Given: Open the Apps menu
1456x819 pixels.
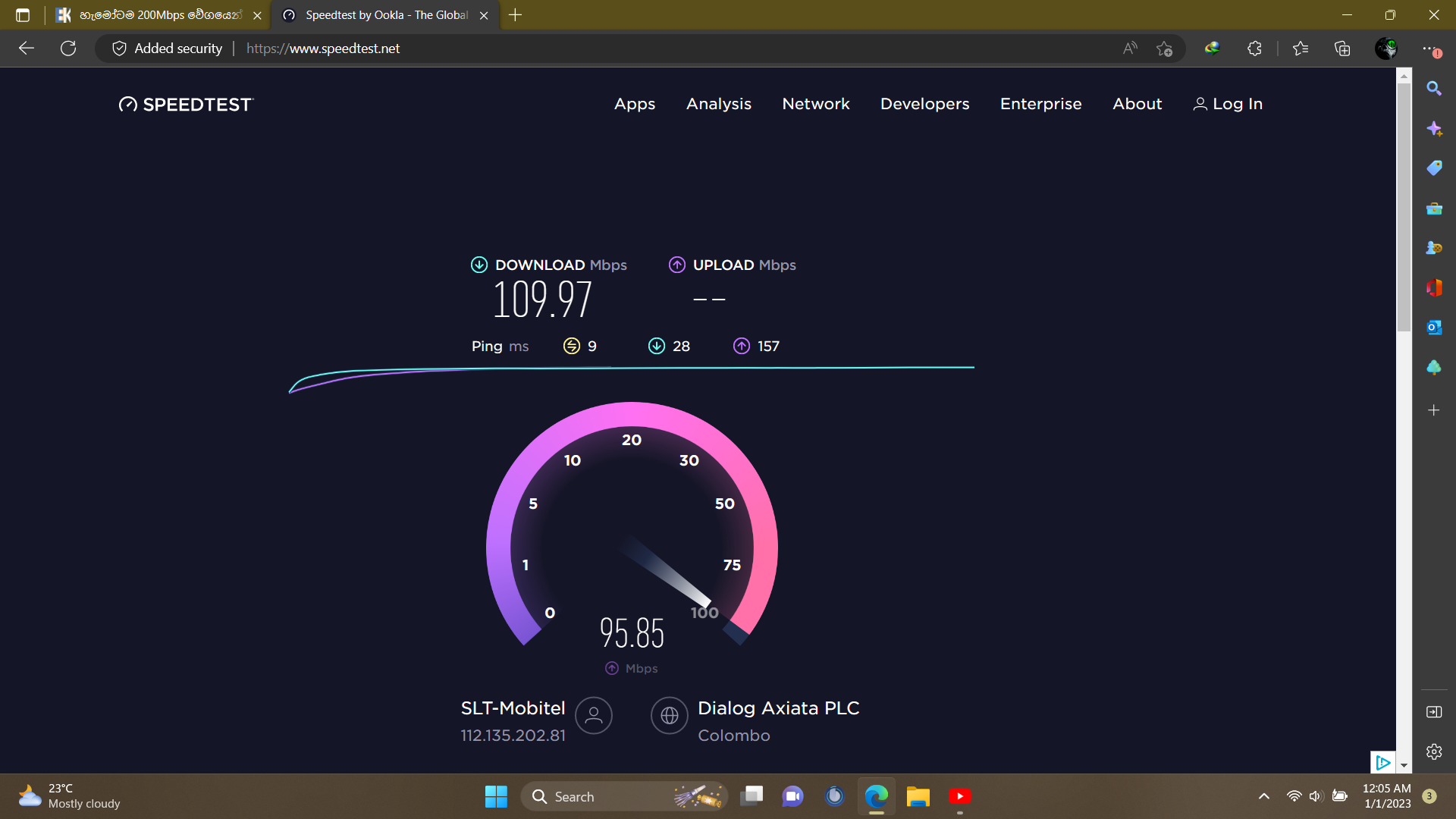Looking at the screenshot, I should (635, 104).
